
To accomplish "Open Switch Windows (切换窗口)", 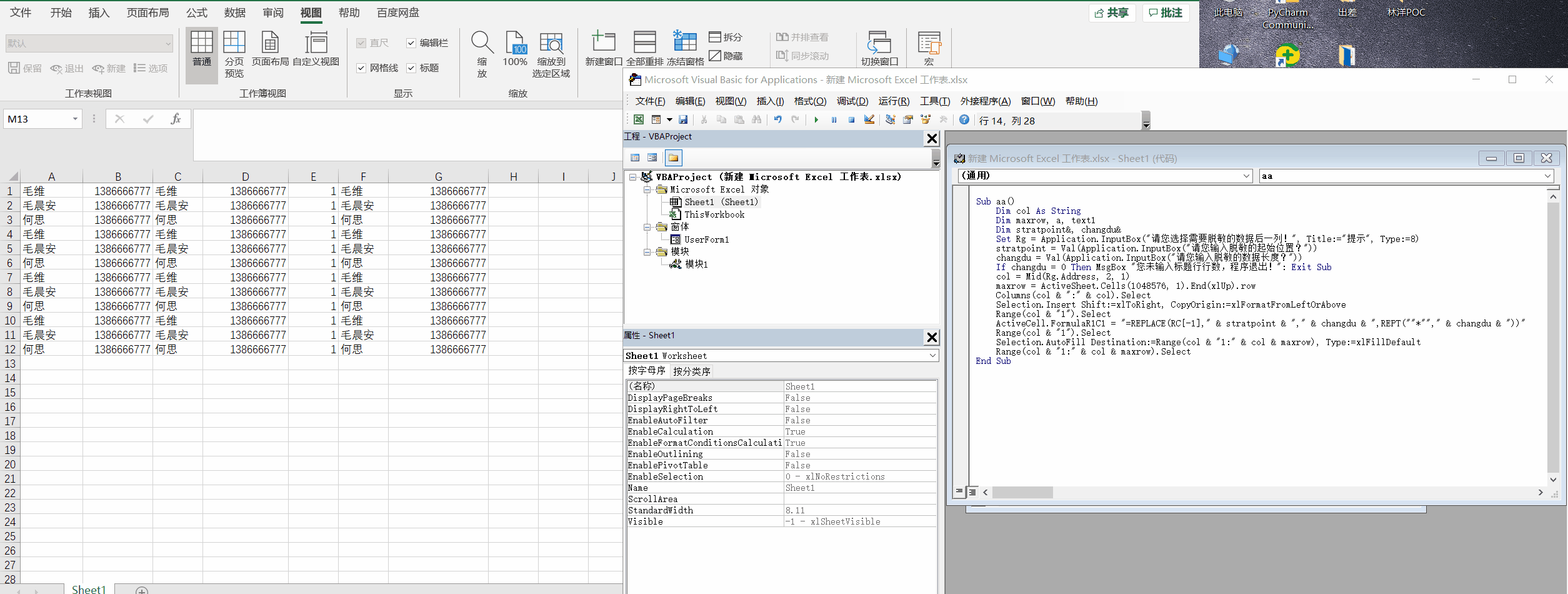I will coord(879,49).
